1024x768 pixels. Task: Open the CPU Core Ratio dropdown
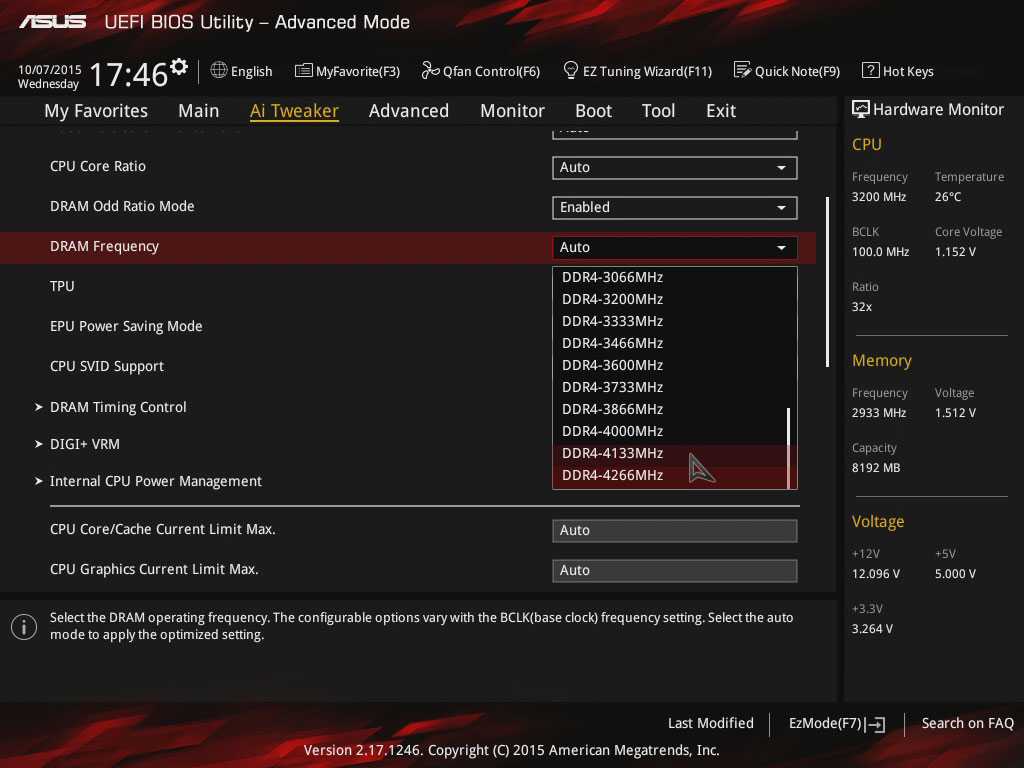[674, 167]
